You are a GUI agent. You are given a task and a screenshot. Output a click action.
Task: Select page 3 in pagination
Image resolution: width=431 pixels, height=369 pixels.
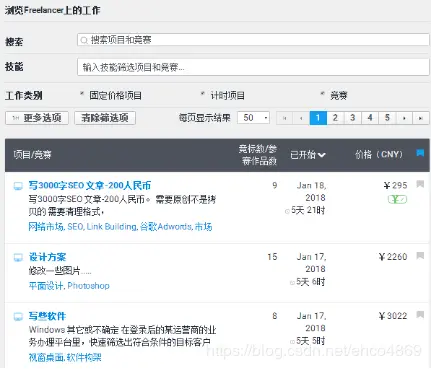[353, 118]
